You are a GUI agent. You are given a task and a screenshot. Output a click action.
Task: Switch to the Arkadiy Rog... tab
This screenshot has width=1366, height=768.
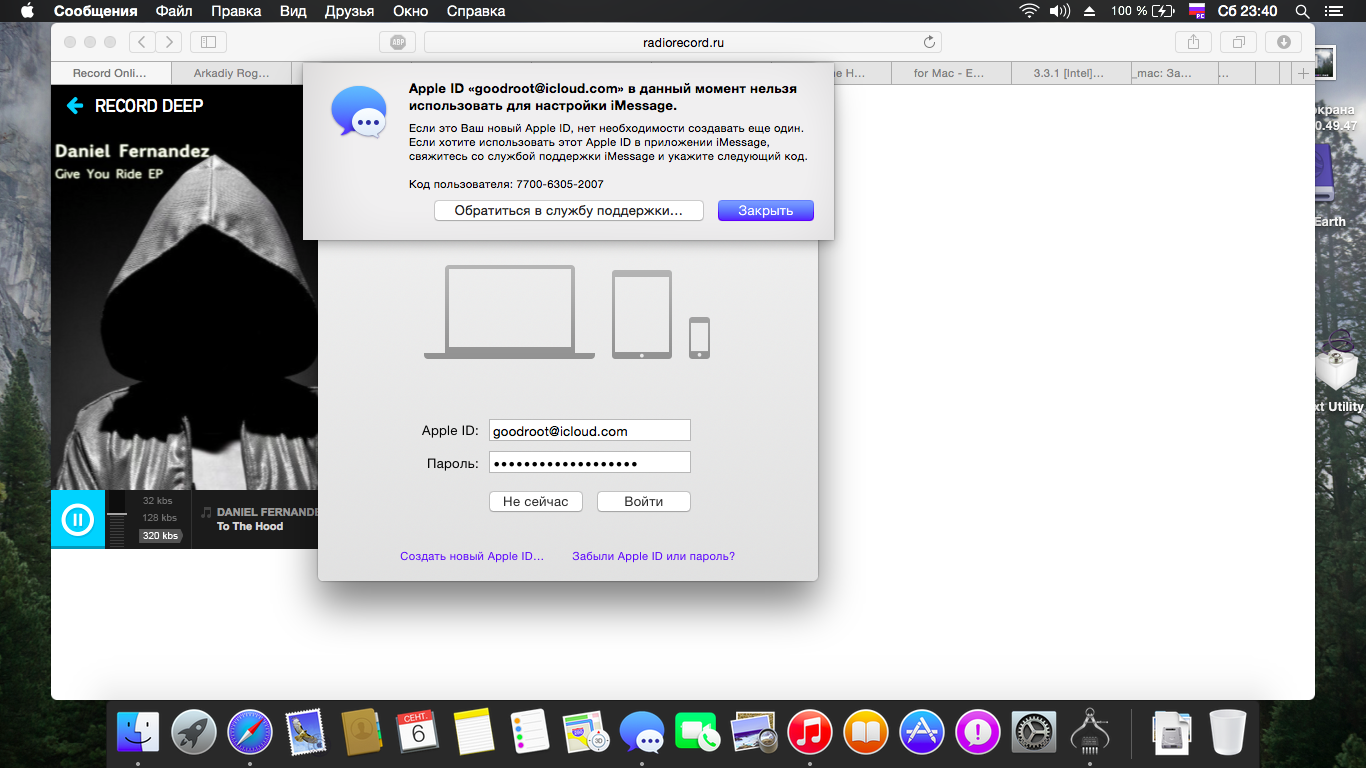click(x=231, y=73)
